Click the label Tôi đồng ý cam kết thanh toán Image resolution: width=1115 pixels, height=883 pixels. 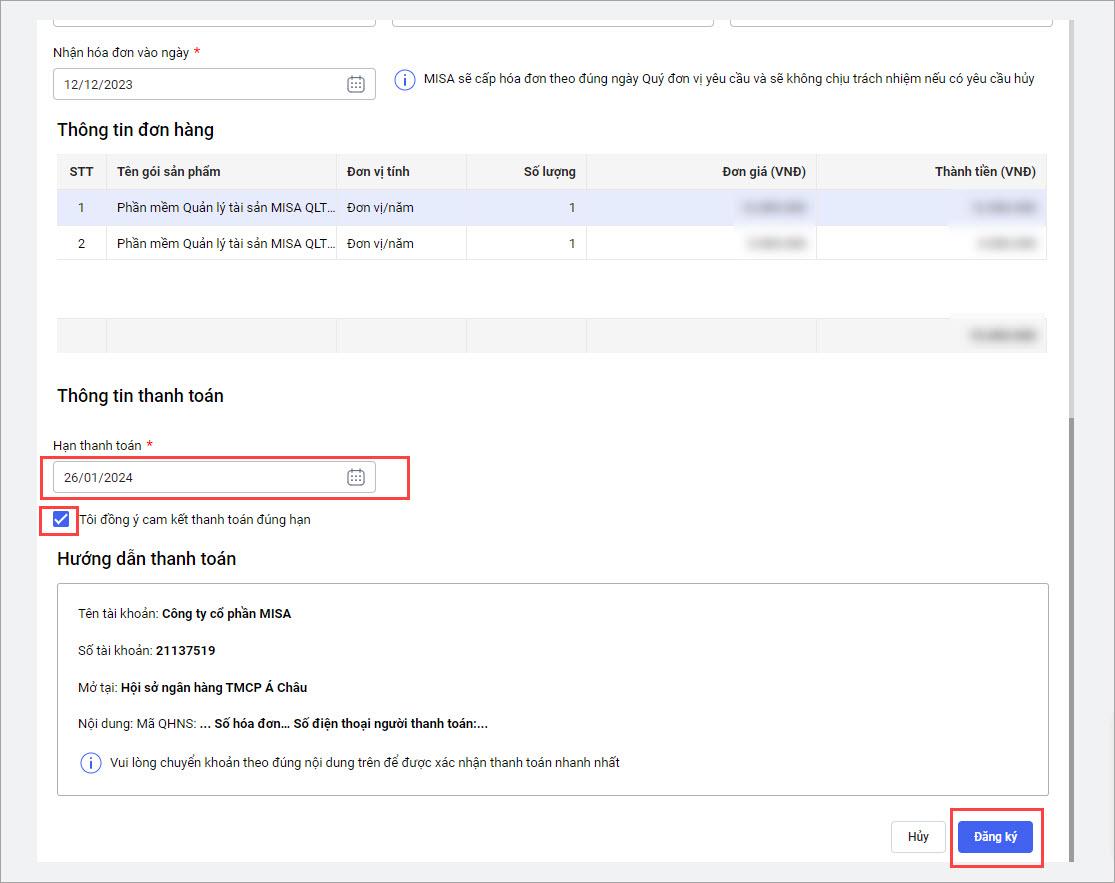pos(195,520)
